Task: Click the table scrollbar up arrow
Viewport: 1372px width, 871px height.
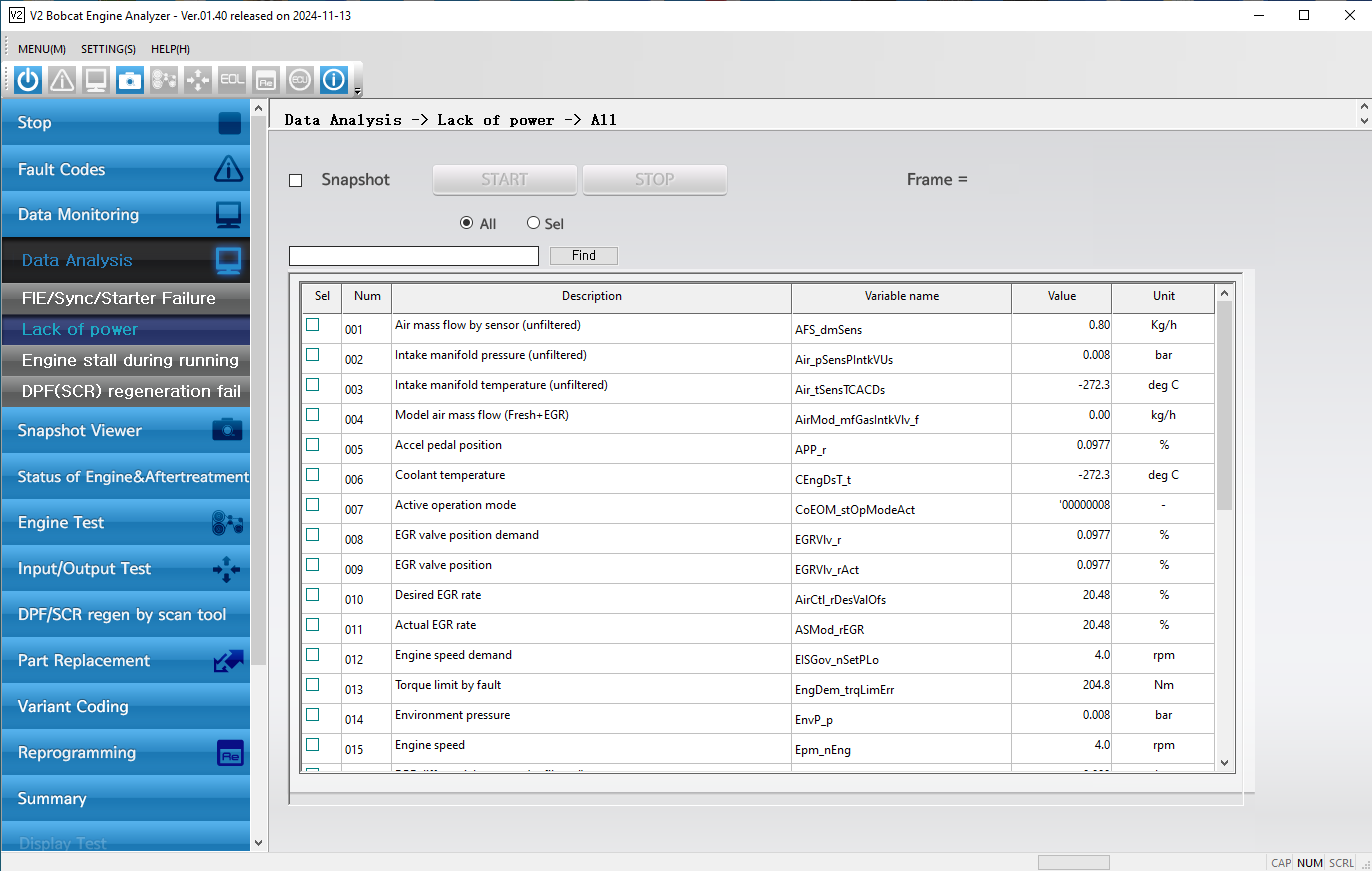Action: pyautogui.click(x=1224, y=293)
